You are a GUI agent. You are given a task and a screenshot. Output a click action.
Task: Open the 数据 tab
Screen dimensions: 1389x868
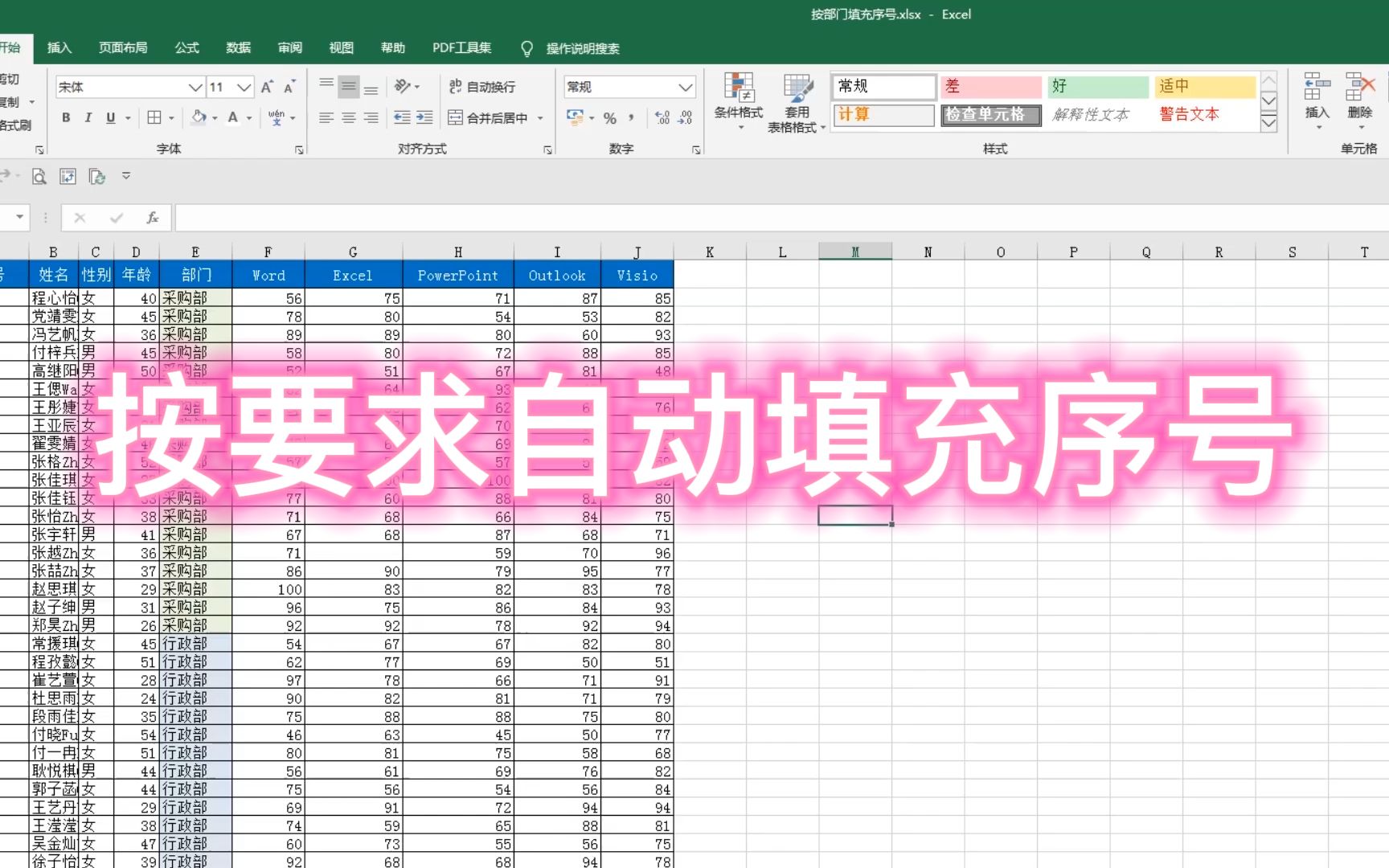[239, 48]
